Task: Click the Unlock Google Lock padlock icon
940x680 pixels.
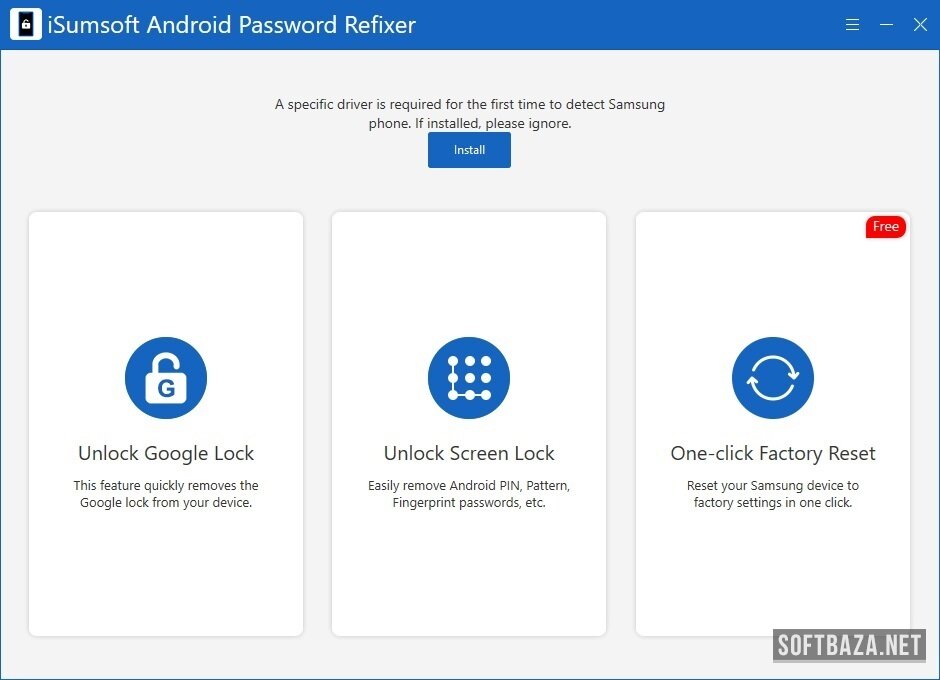Action: (166, 378)
